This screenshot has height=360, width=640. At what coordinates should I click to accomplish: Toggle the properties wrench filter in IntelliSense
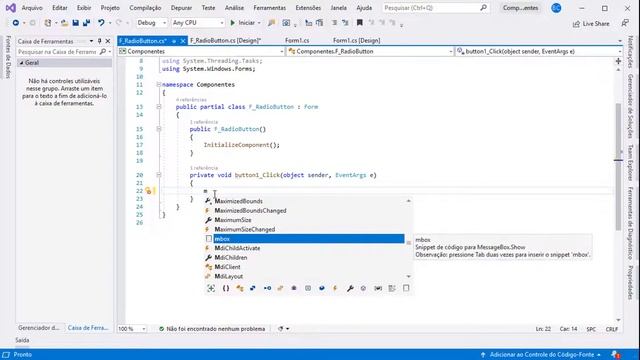point(350,288)
